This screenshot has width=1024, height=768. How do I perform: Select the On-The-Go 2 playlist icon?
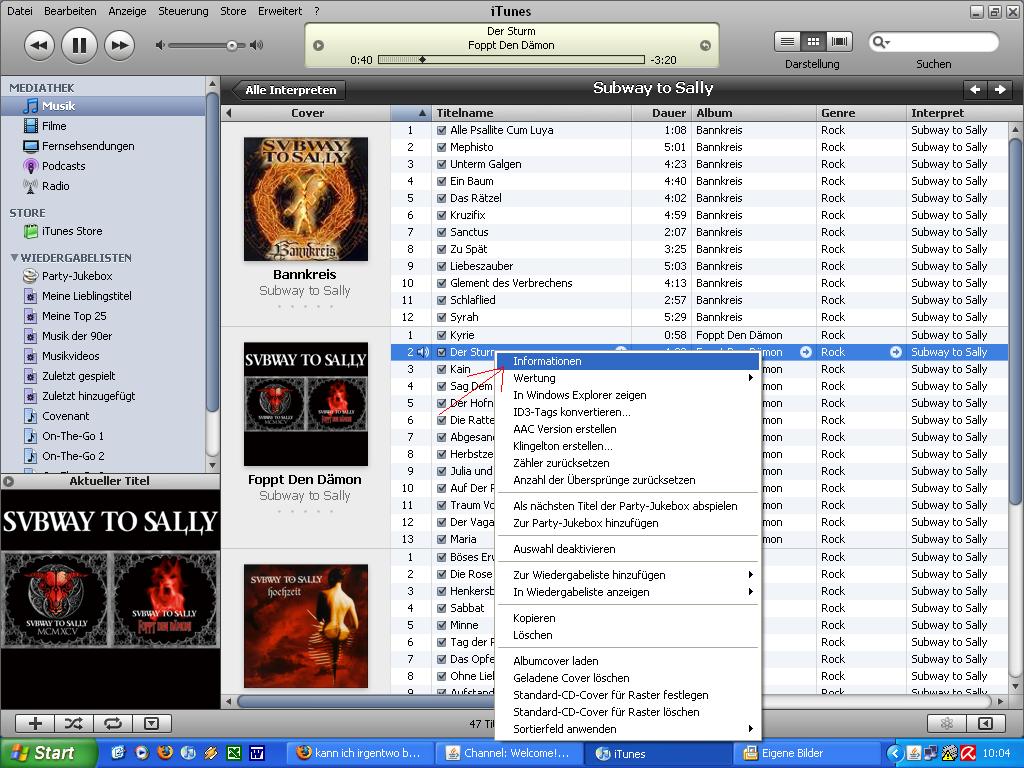30,456
